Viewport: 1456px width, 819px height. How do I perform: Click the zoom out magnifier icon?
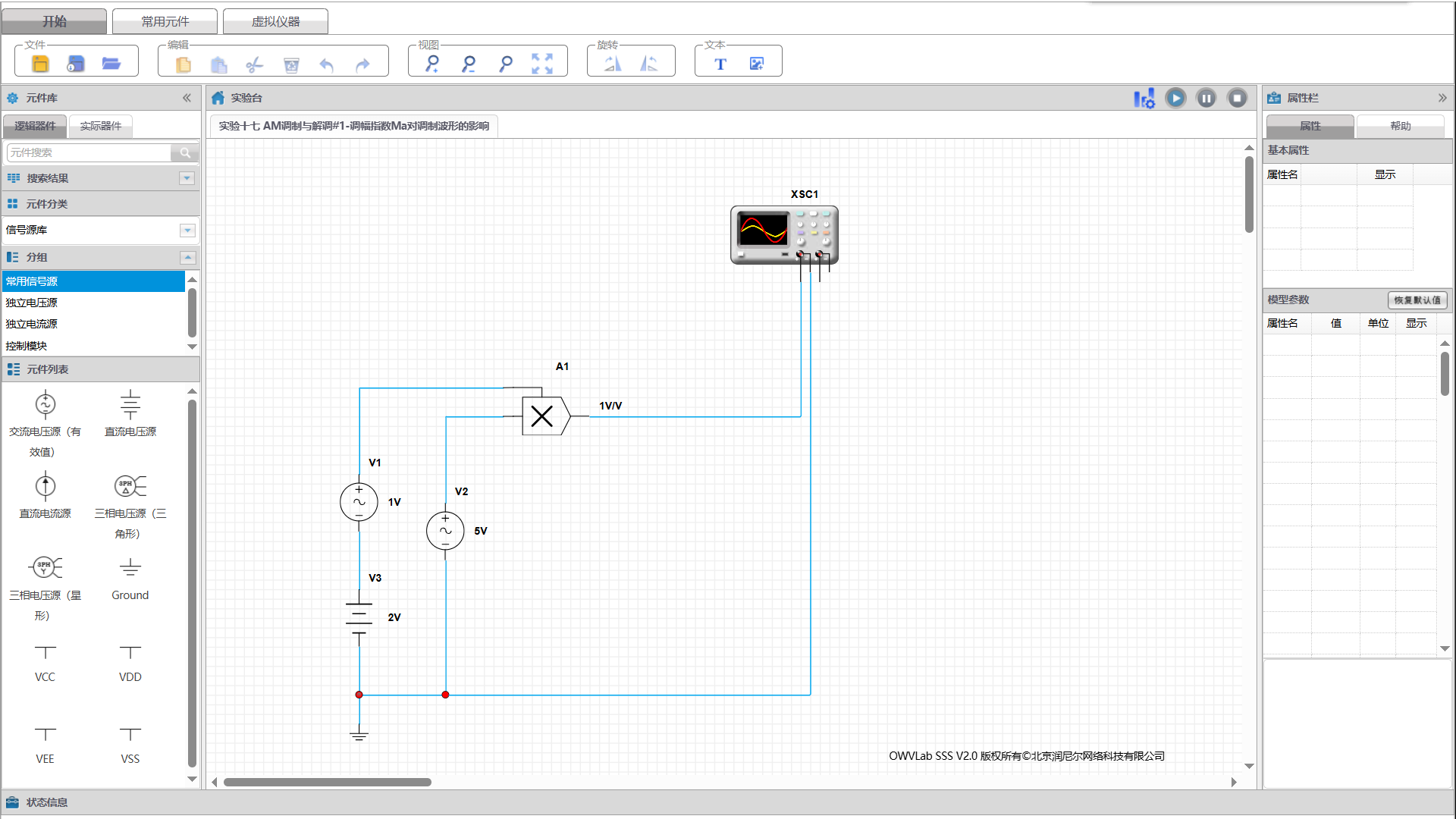(469, 64)
